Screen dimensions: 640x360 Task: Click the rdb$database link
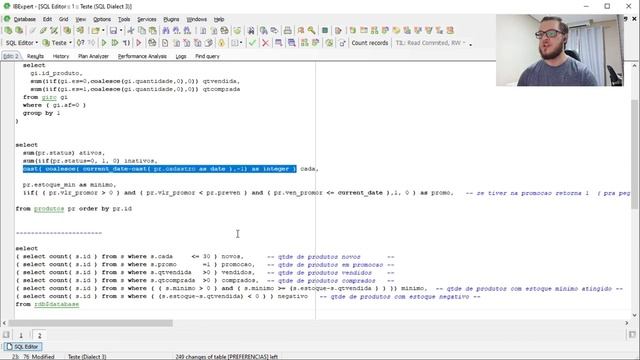click(x=56, y=304)
